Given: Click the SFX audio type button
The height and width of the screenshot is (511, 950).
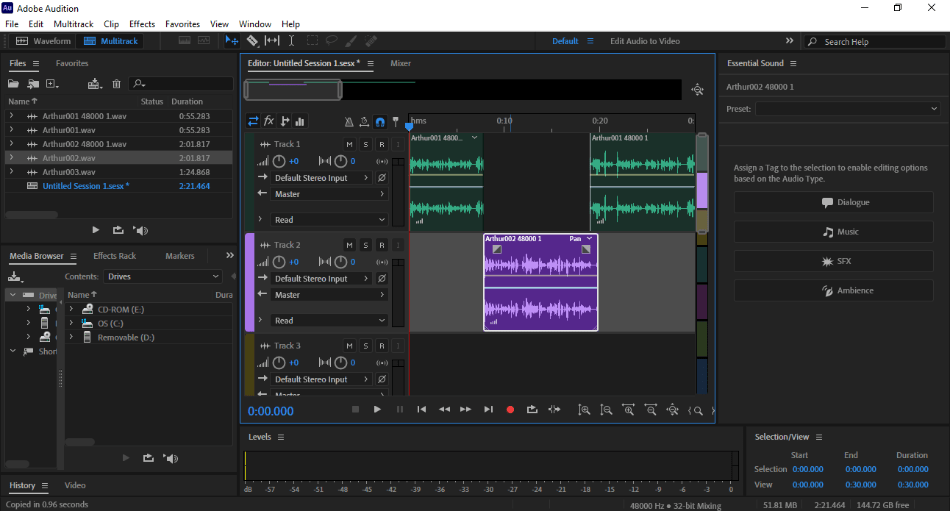Looking at the screenshot, I should point(834,261).
